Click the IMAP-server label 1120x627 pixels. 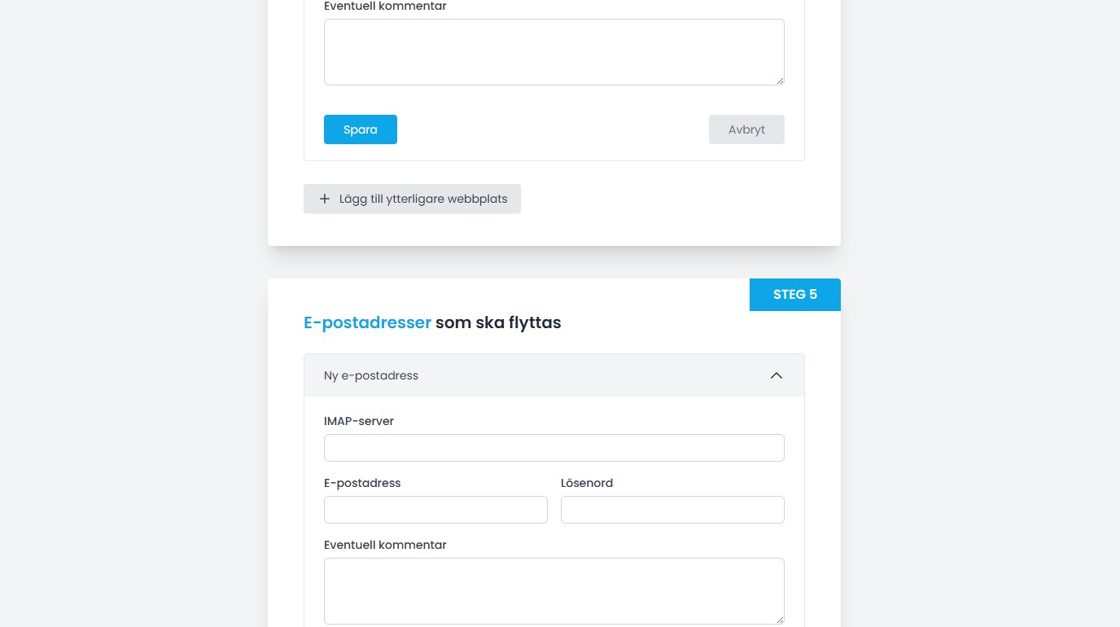pyautogui.click(x=359, y=422)
